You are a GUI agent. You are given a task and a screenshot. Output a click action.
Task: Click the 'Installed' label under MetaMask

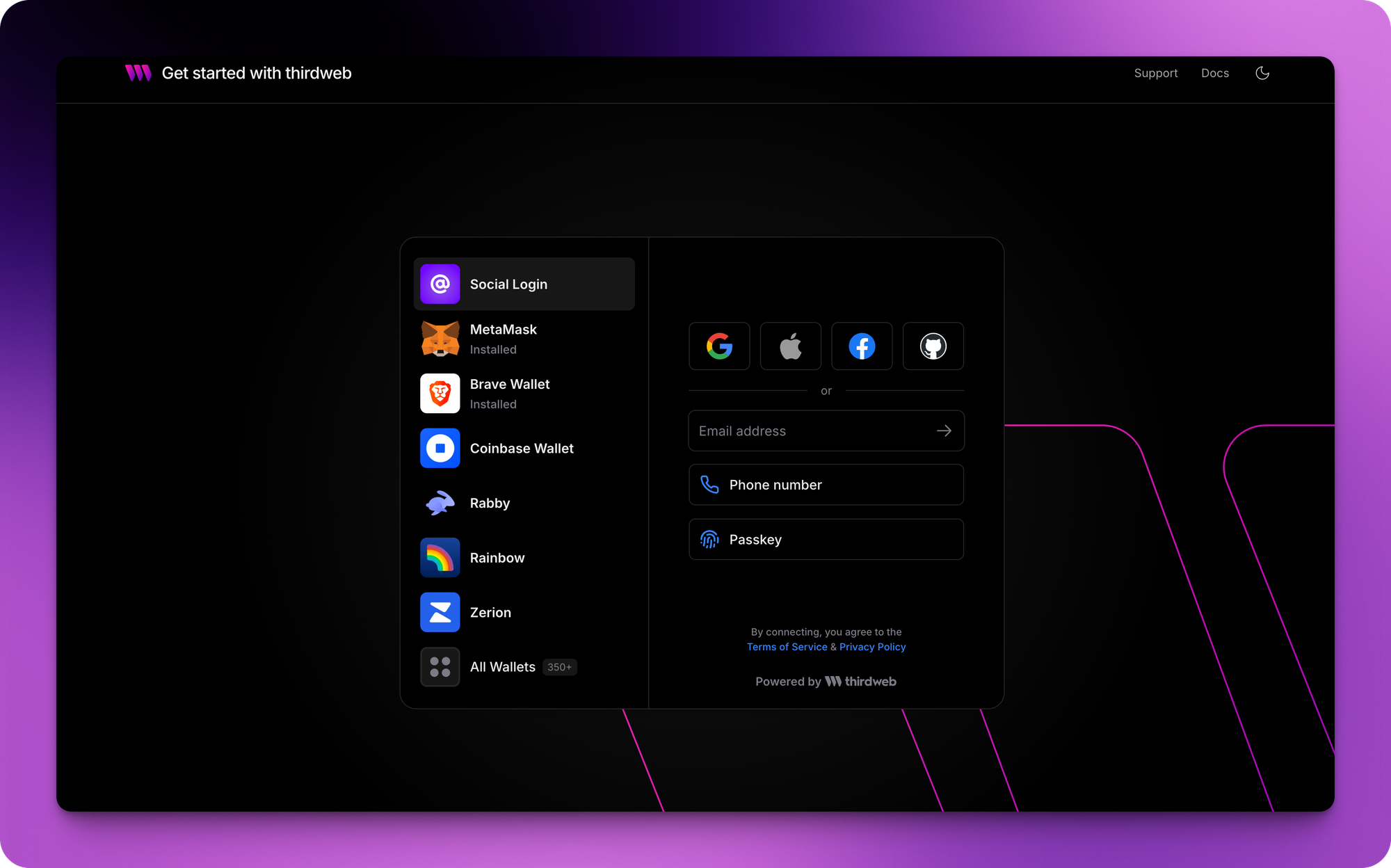(x=493, y=350)
